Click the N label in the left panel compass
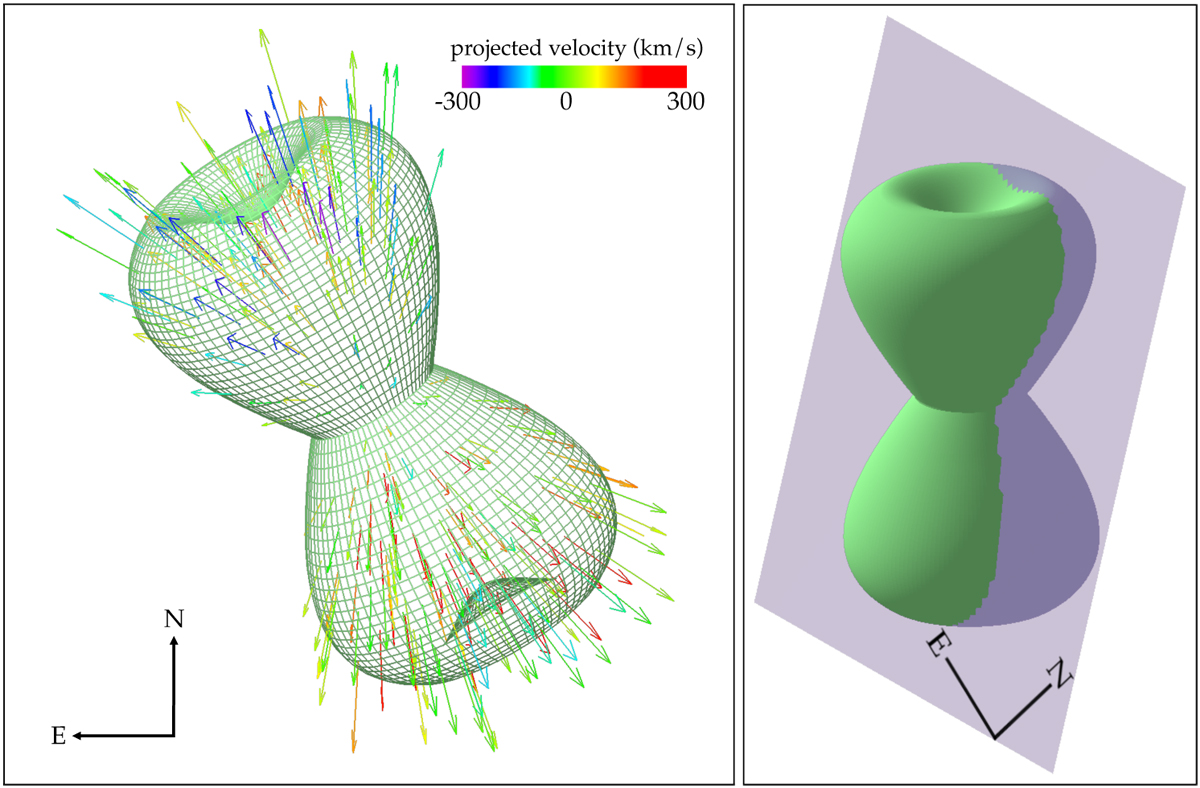This screenshot has width=1200, height=788. pos(174,619)
